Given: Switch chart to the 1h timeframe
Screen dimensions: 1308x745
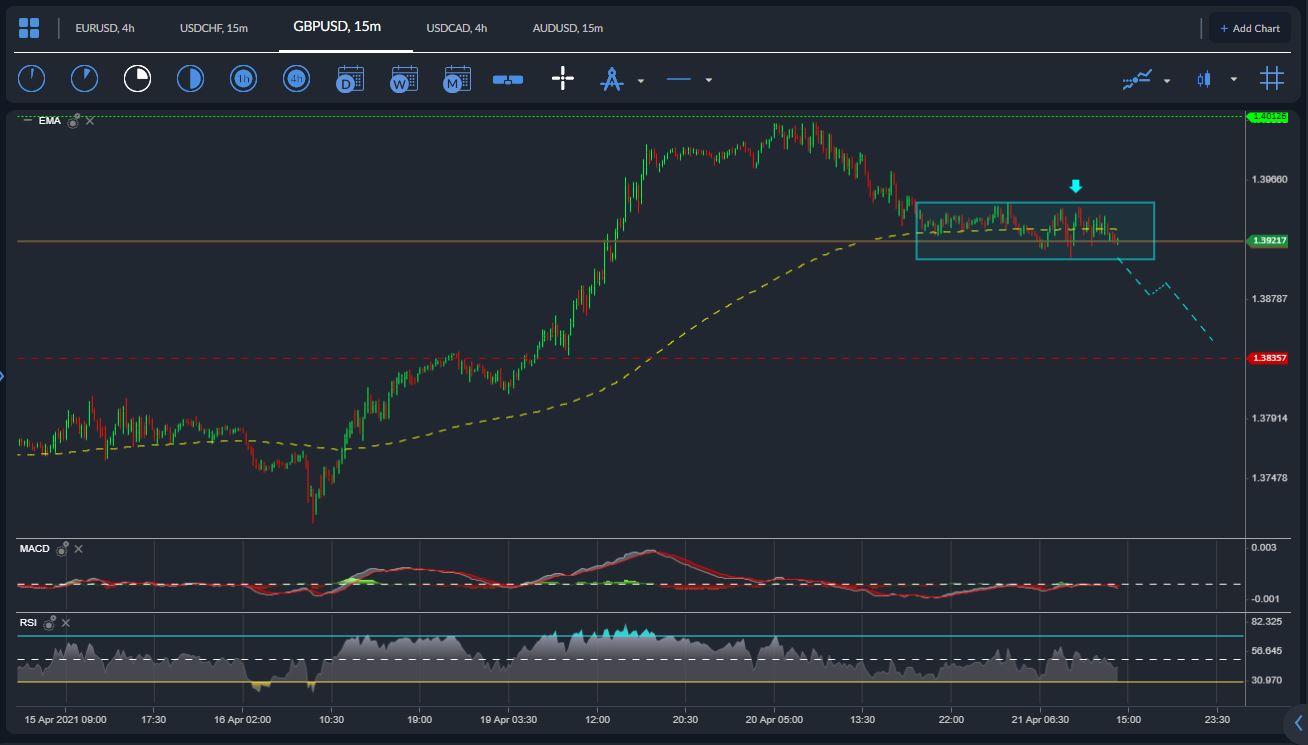Looking at the screenshot, I should [243, 78].
